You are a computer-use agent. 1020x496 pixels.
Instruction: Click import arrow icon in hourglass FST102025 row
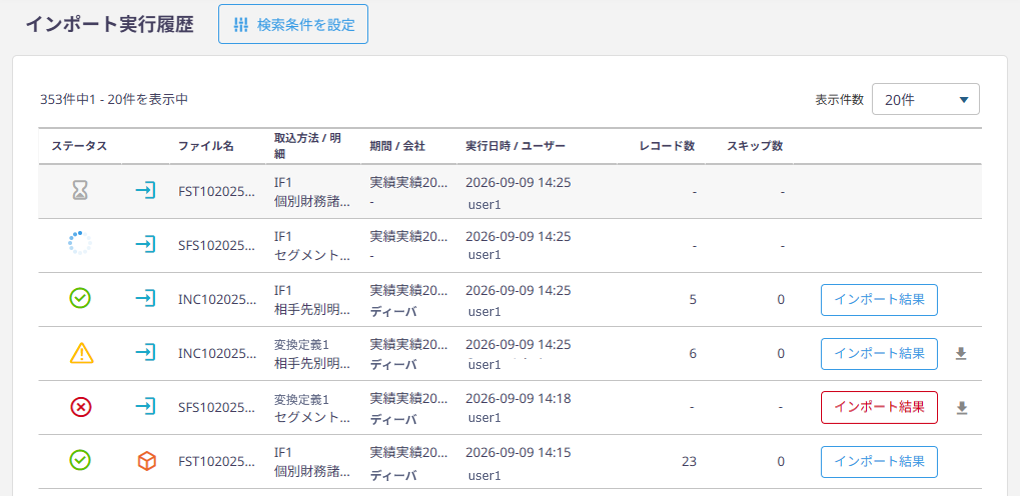[x=146, y=191]
